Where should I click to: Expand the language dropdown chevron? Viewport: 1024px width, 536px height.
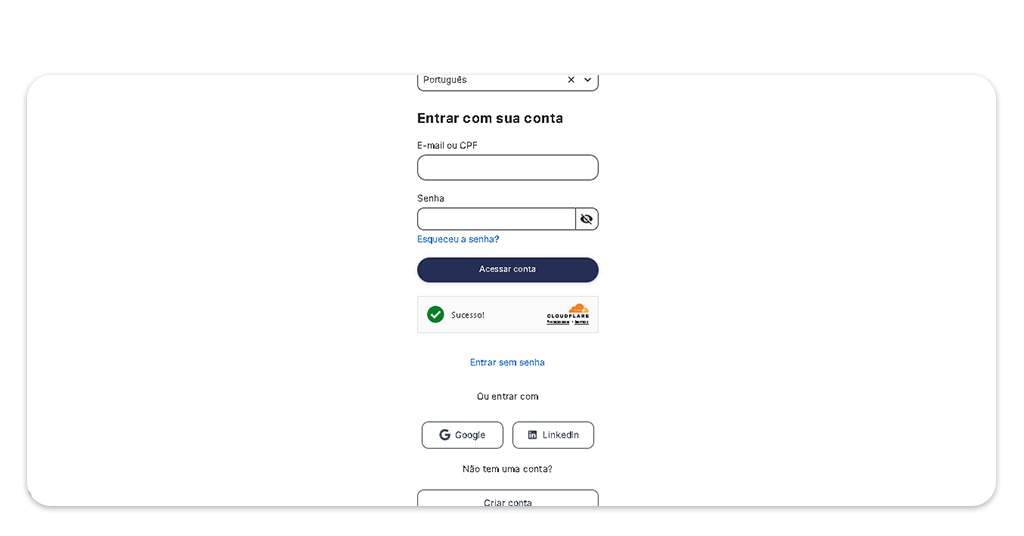(588, 80)
